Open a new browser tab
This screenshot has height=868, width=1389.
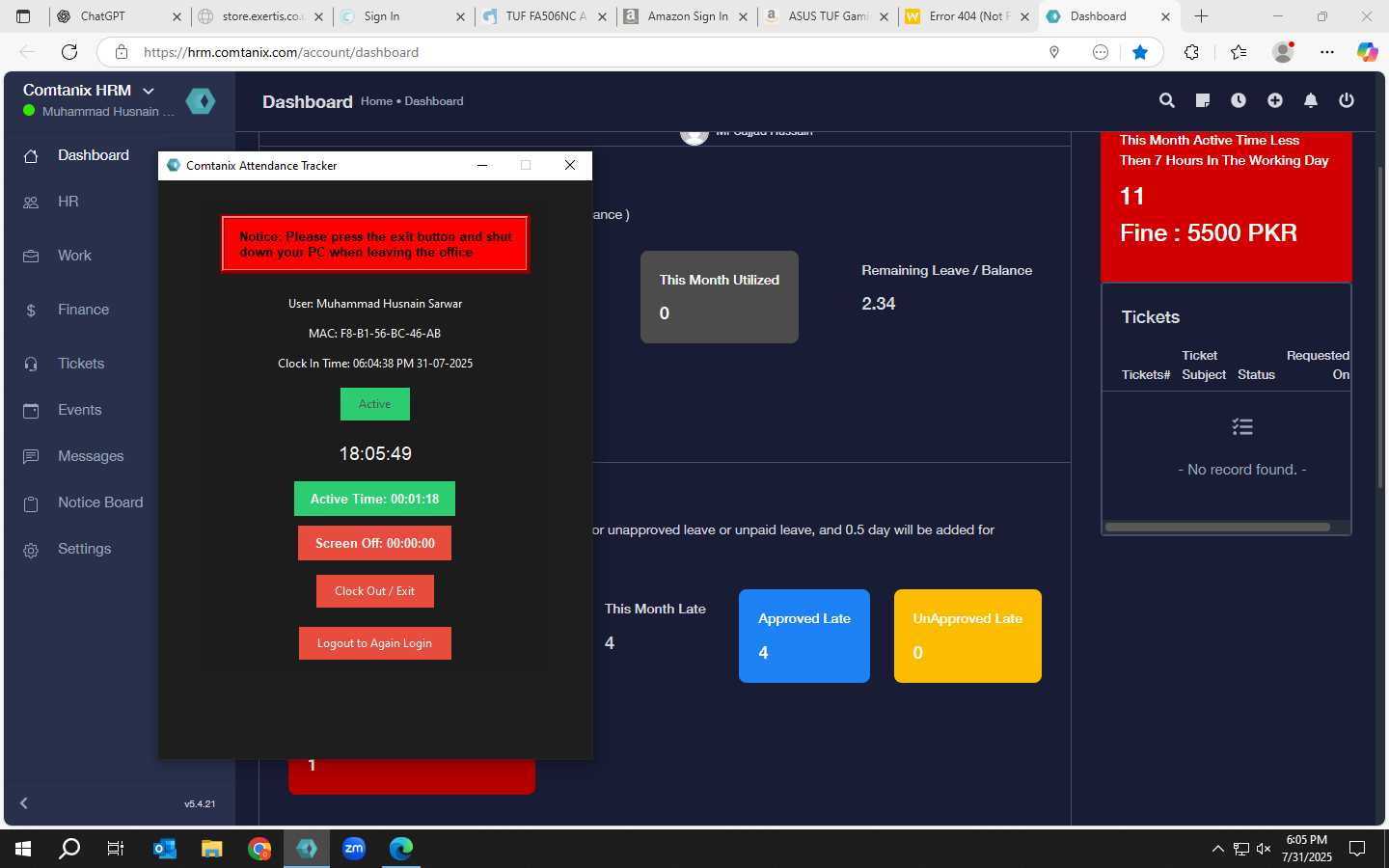pyautogui.click(x=1201, y=16)
